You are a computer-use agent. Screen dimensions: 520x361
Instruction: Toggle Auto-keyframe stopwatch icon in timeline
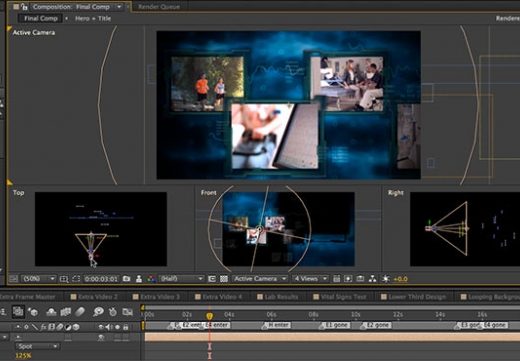(x=113, y=312)
